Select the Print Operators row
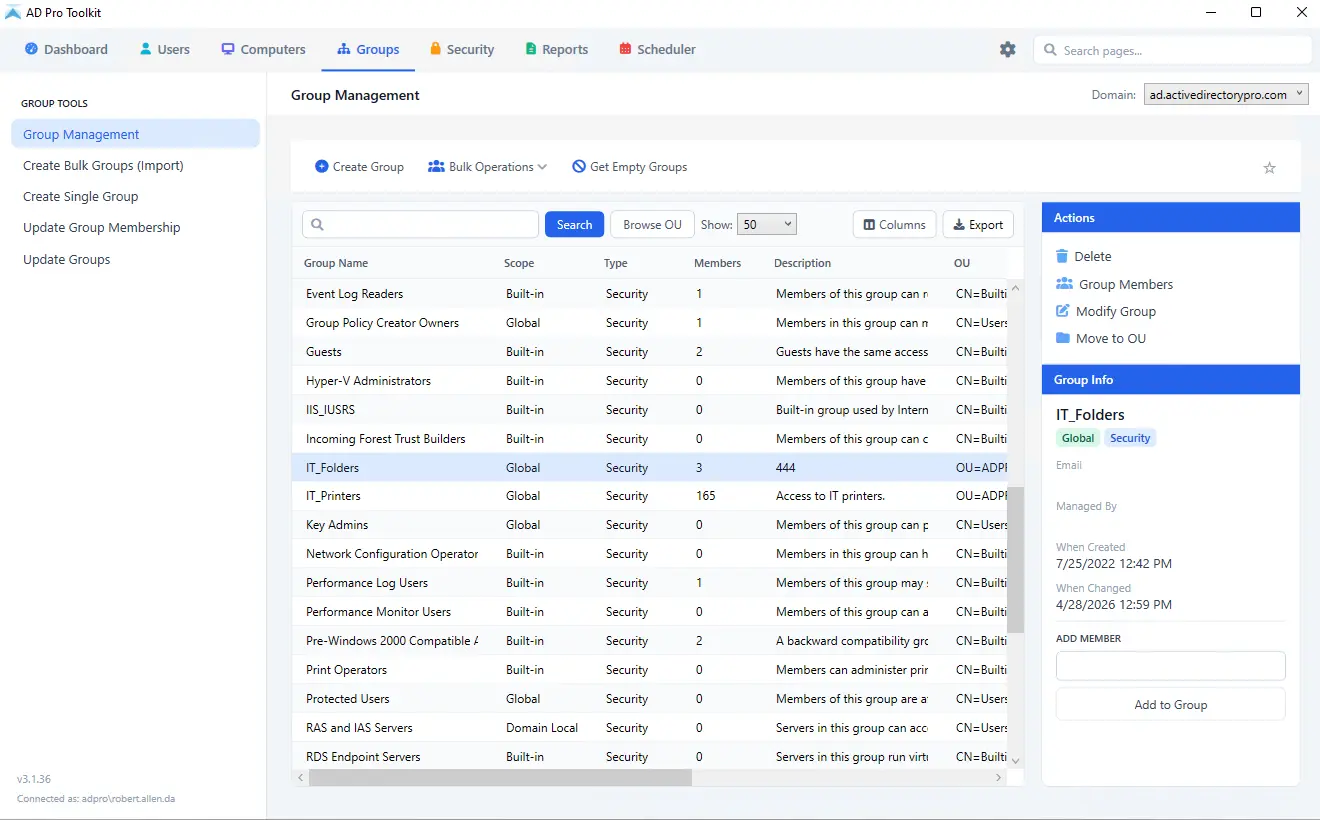 (x=650, y=670)
